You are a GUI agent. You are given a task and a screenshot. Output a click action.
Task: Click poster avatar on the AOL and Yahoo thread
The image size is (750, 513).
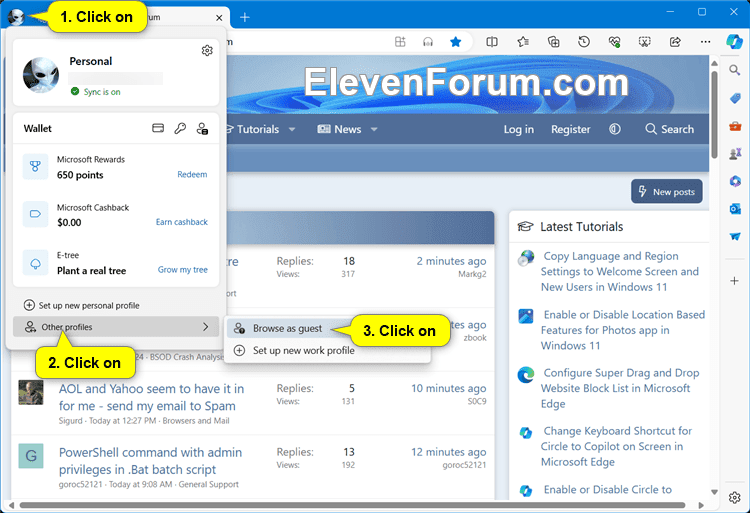click(x=31, y=393)
